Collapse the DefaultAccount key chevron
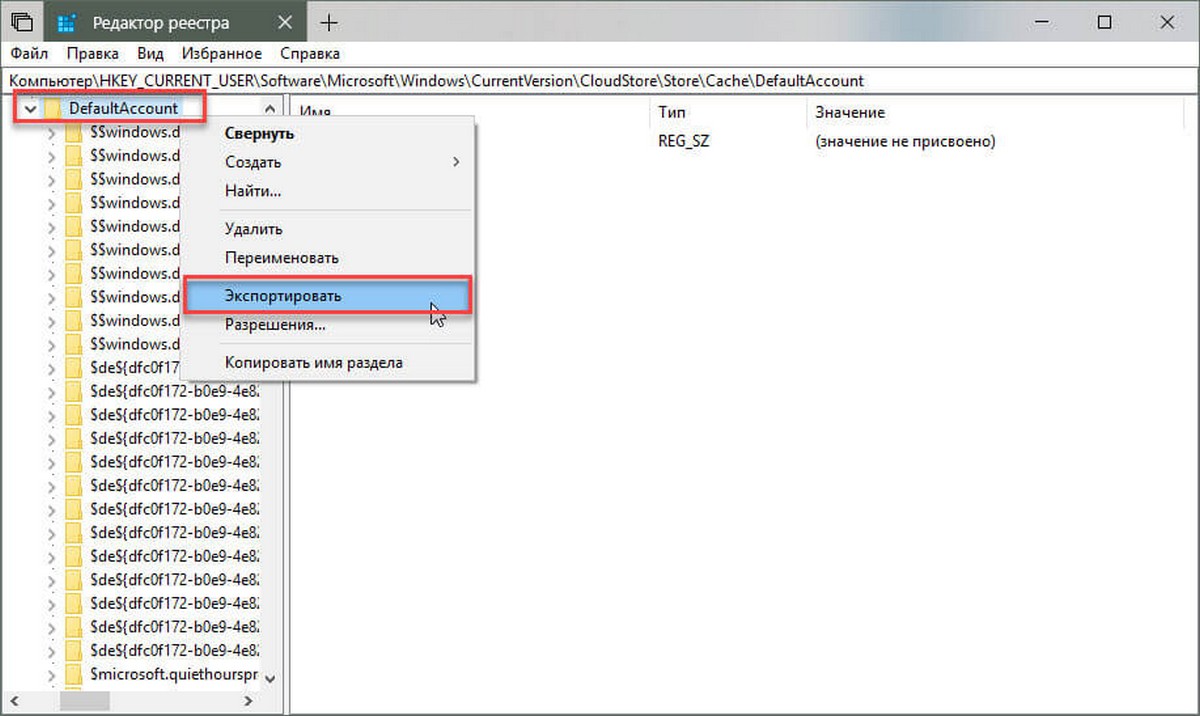 pos(30,108)
